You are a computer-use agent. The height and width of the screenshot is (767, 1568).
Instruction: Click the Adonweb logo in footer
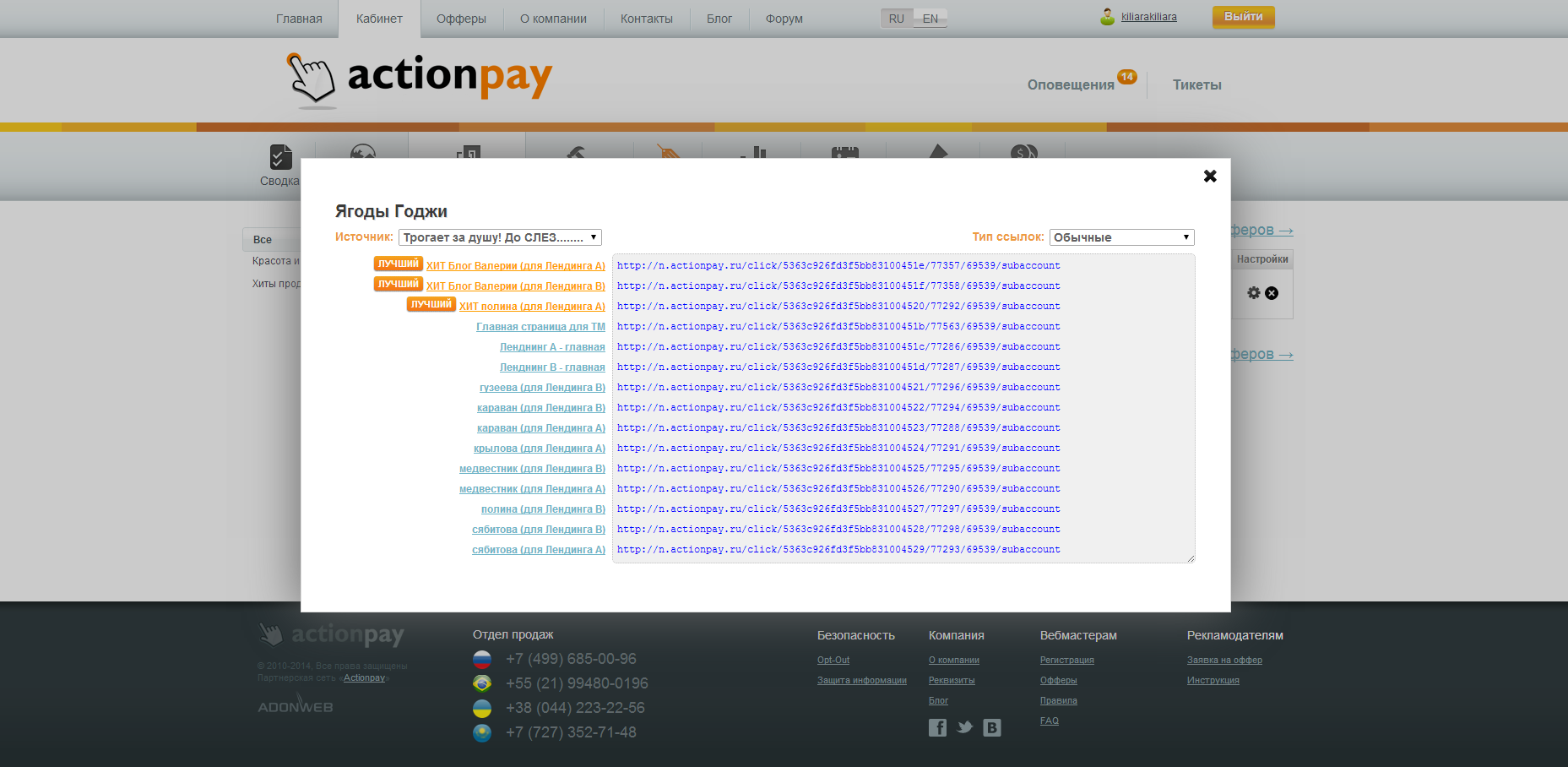(296, 704)
